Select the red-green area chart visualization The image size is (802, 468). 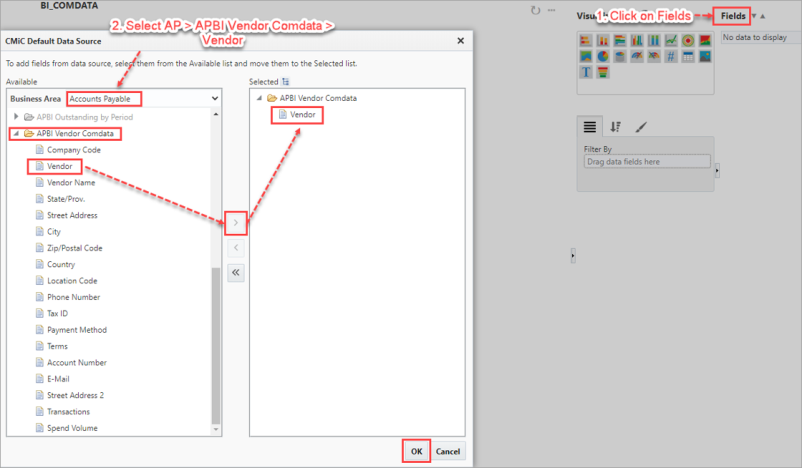pyautogui.click(x=705, y=40)
